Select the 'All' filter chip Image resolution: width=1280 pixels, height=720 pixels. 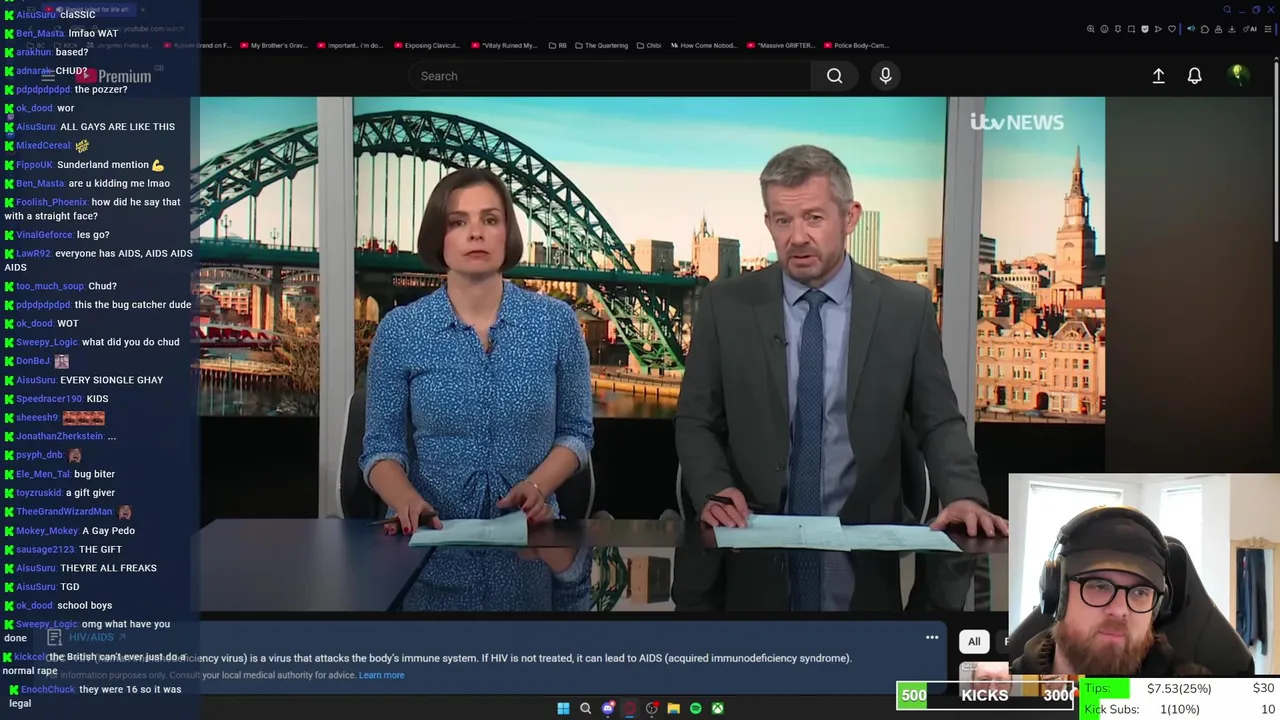pos(974,641)
